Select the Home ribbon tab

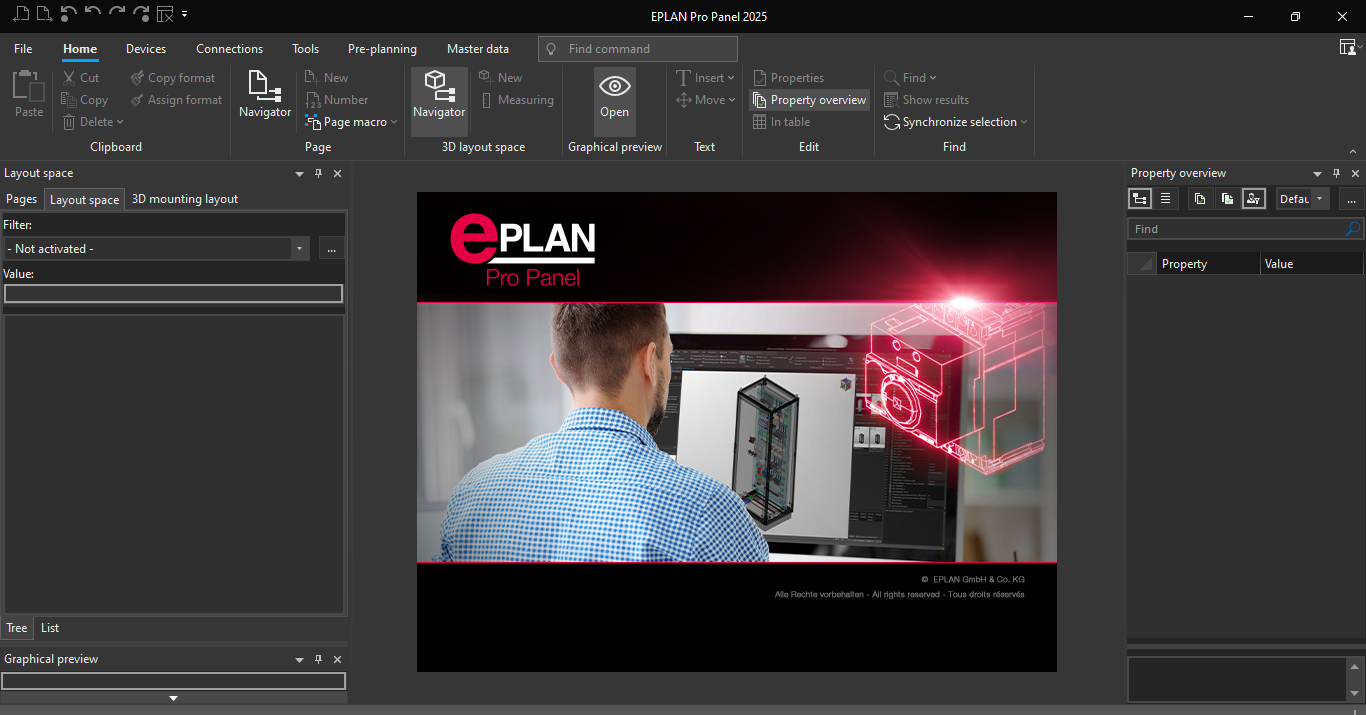(x=80, y=48)
